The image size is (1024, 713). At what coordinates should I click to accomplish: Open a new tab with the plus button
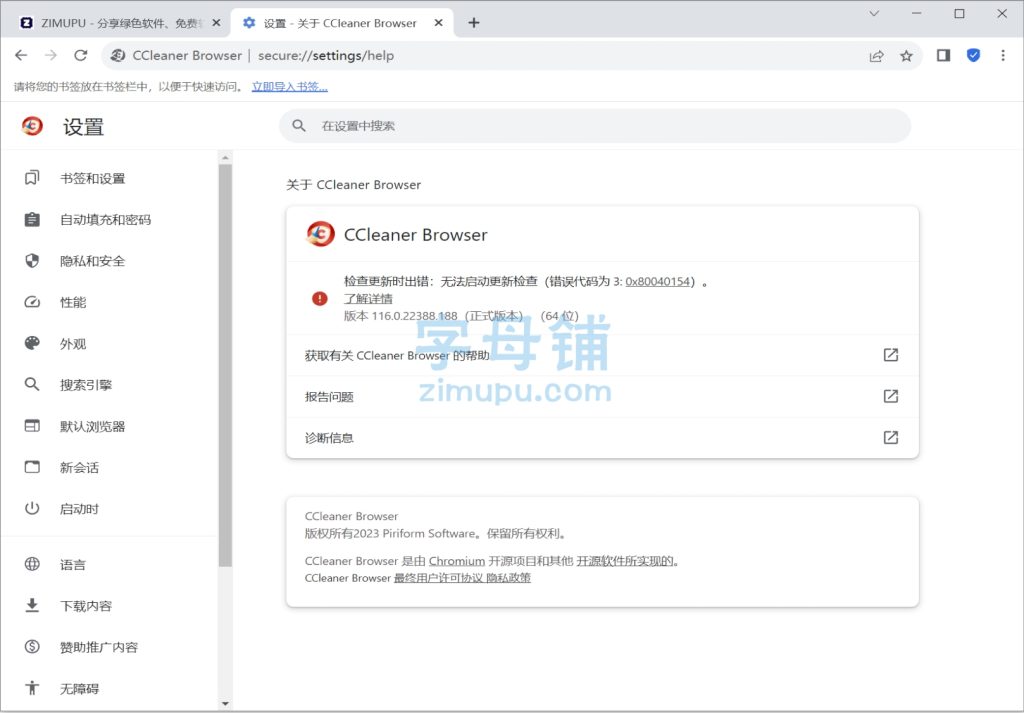click(x=473, y=23)
